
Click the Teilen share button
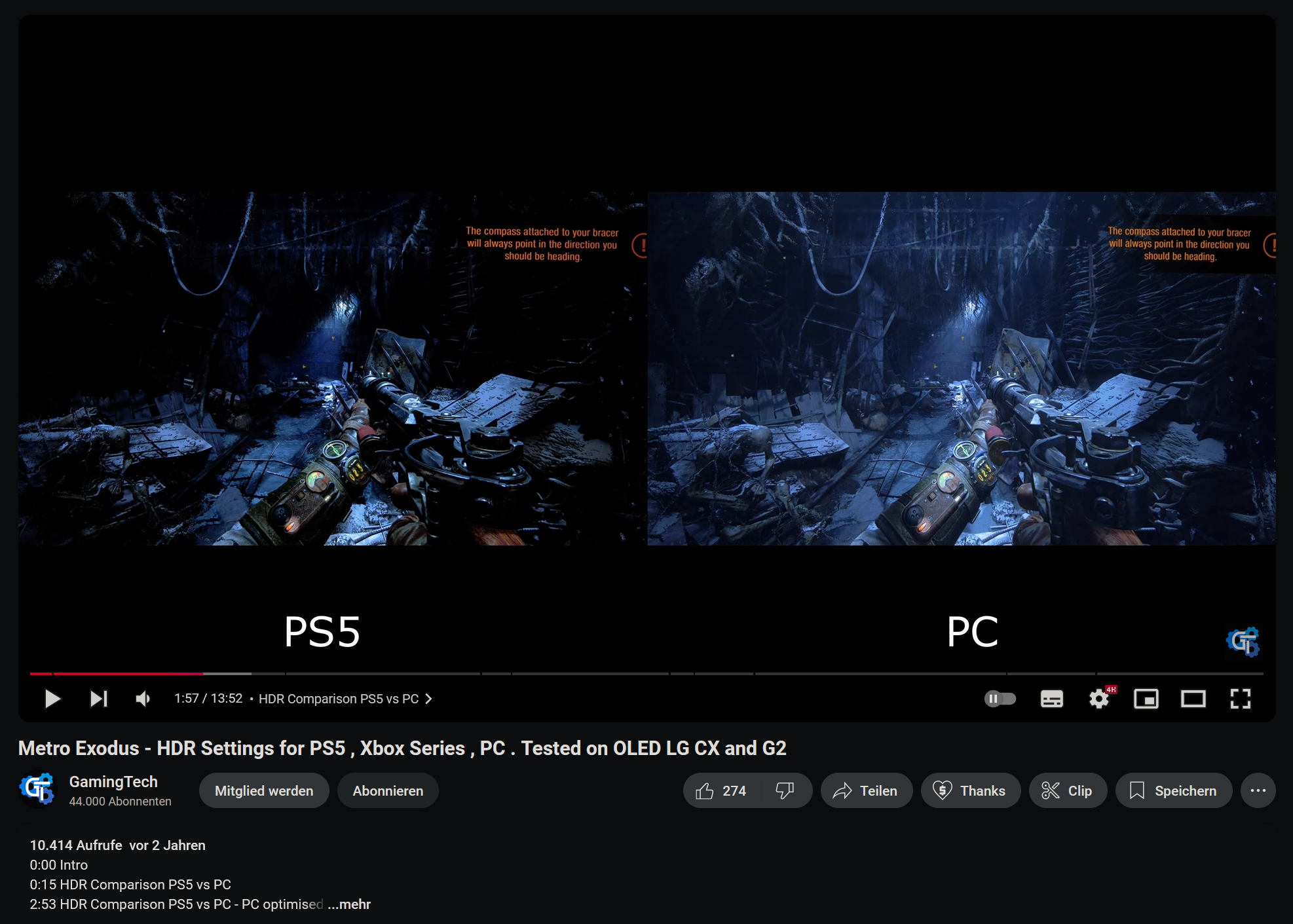tap(866, 791)
